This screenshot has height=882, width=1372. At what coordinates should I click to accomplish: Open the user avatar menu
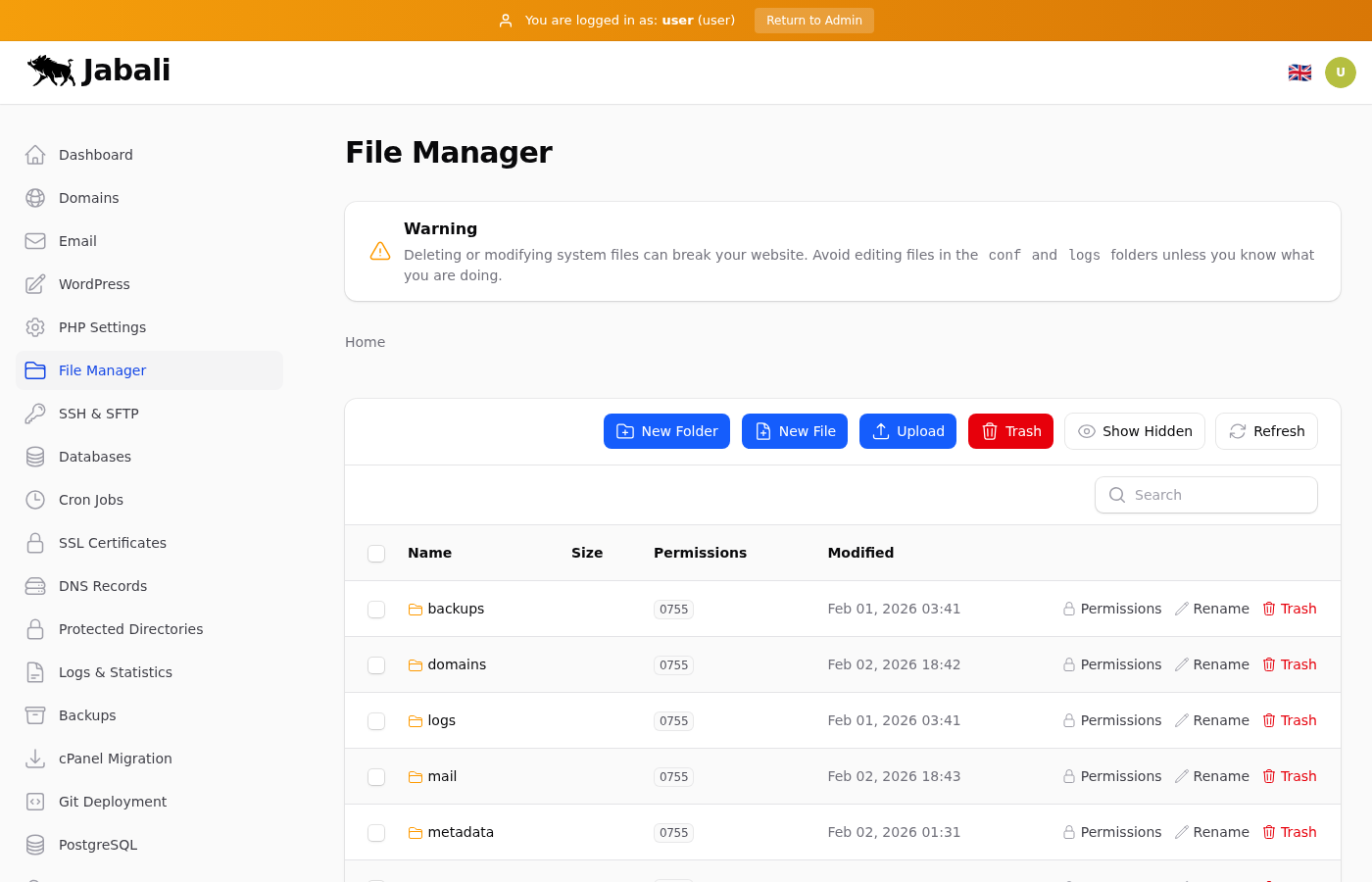[1340, 73]
